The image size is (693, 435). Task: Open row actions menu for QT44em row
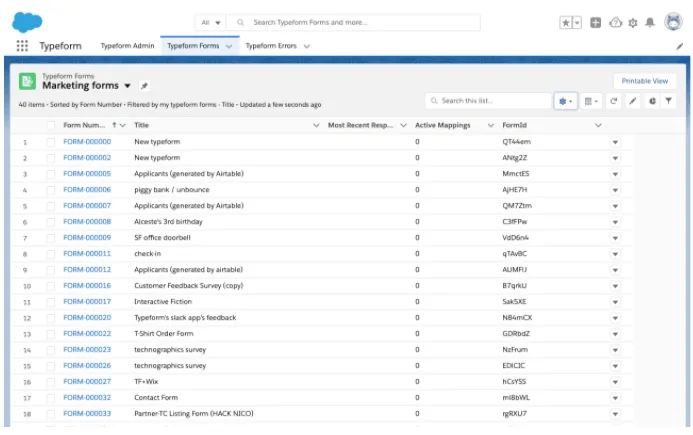click(x=615, y=142)
